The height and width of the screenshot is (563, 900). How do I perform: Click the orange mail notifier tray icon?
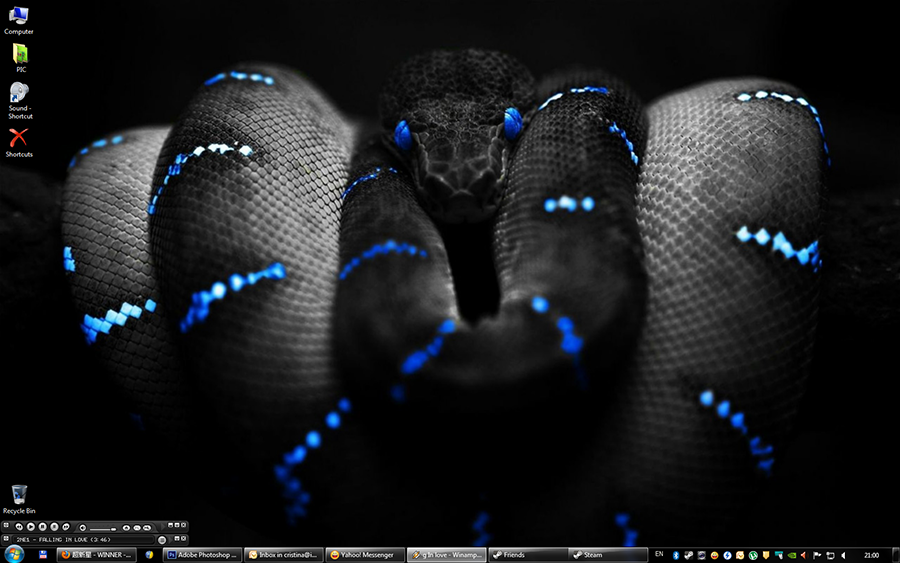pos(740,555)
